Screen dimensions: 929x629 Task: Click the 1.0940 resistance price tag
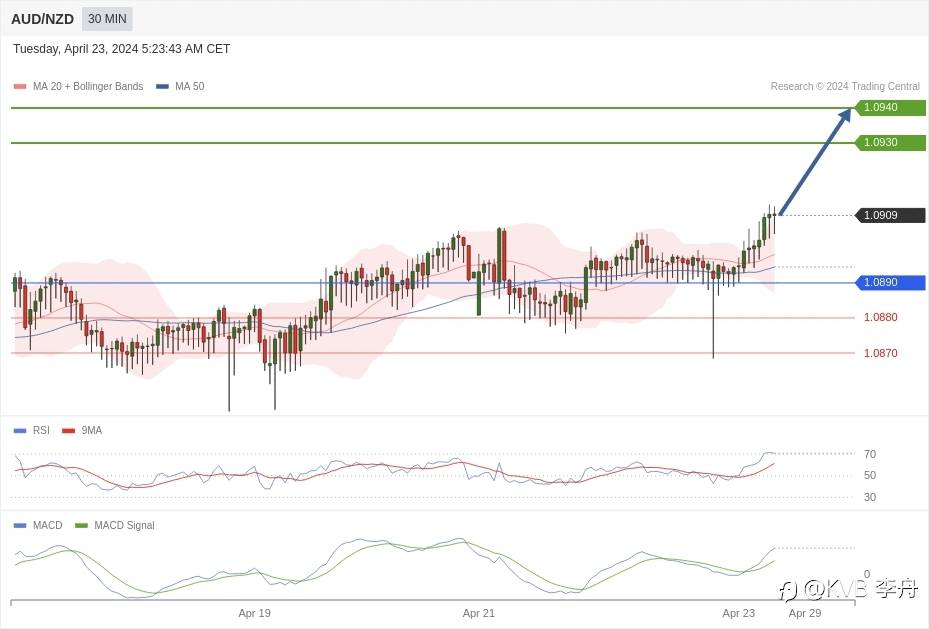click(x=890, y=108)
